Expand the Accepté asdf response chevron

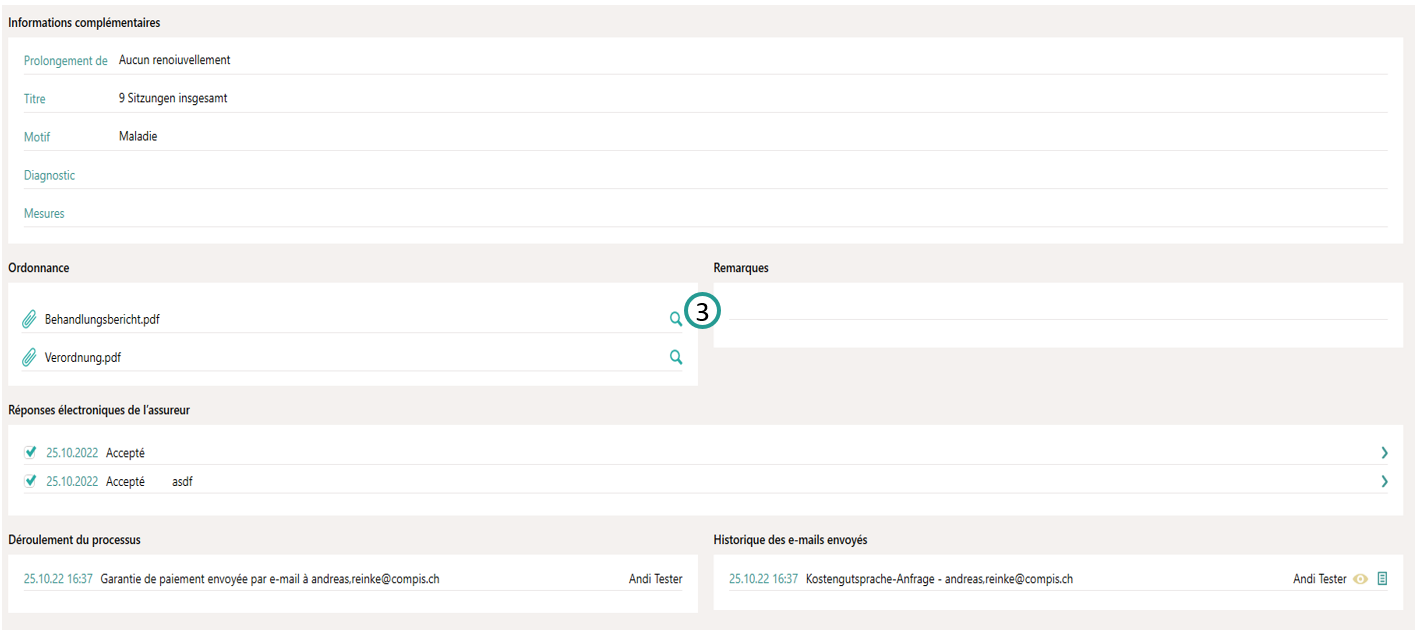pyautogui.click(x=1384, y=482)
